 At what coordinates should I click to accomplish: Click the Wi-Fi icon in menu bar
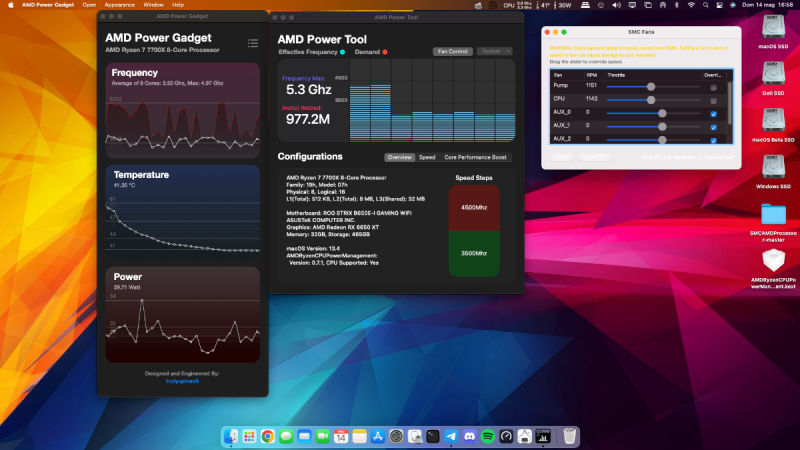691,5
